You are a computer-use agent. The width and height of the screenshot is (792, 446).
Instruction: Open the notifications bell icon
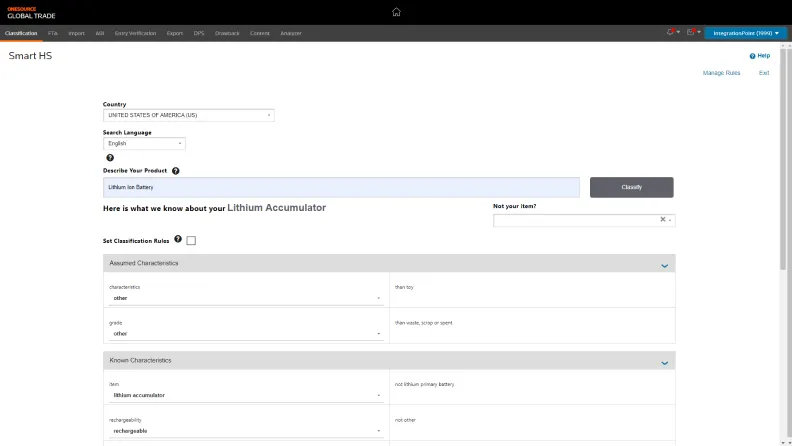click(x=671, y=33)
